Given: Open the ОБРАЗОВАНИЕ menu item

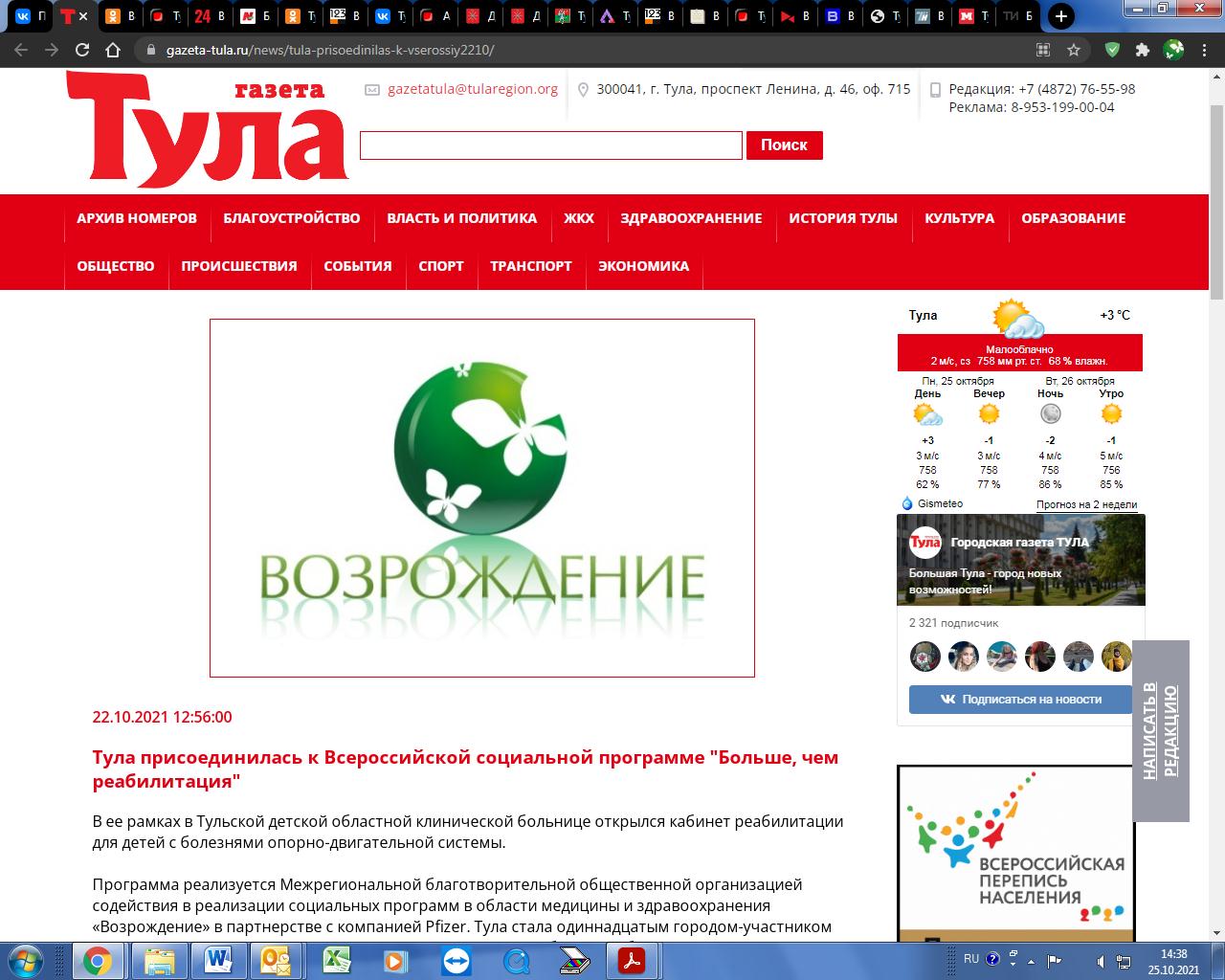Looking at the screenshot, I should tap(1073, 218).
